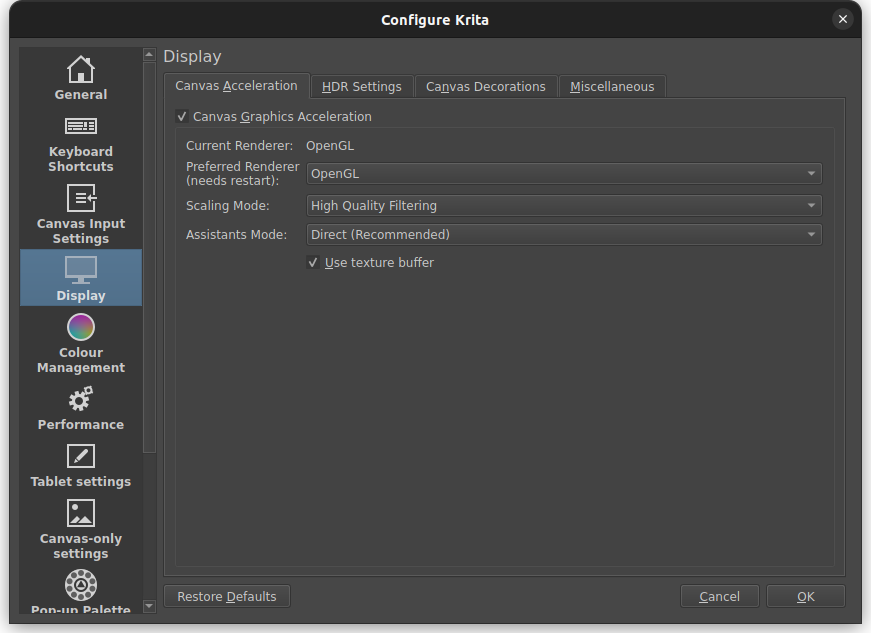Open the Miscellaneous tab

pos(612,87)
